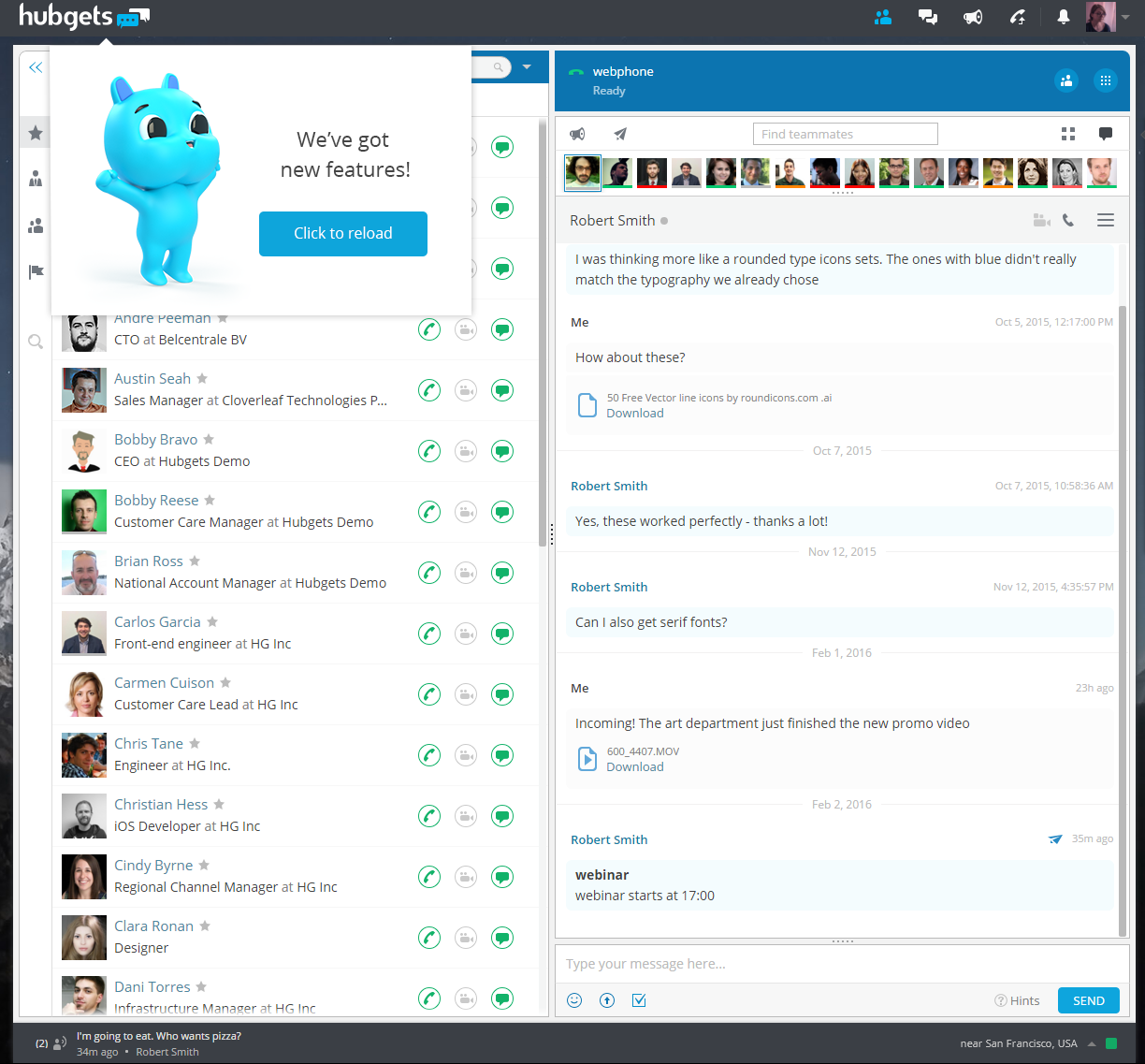Toggle favorite star for Carmen Cuison
The height and width of the screenshot is (1064, 1145).
click(225, 682)
